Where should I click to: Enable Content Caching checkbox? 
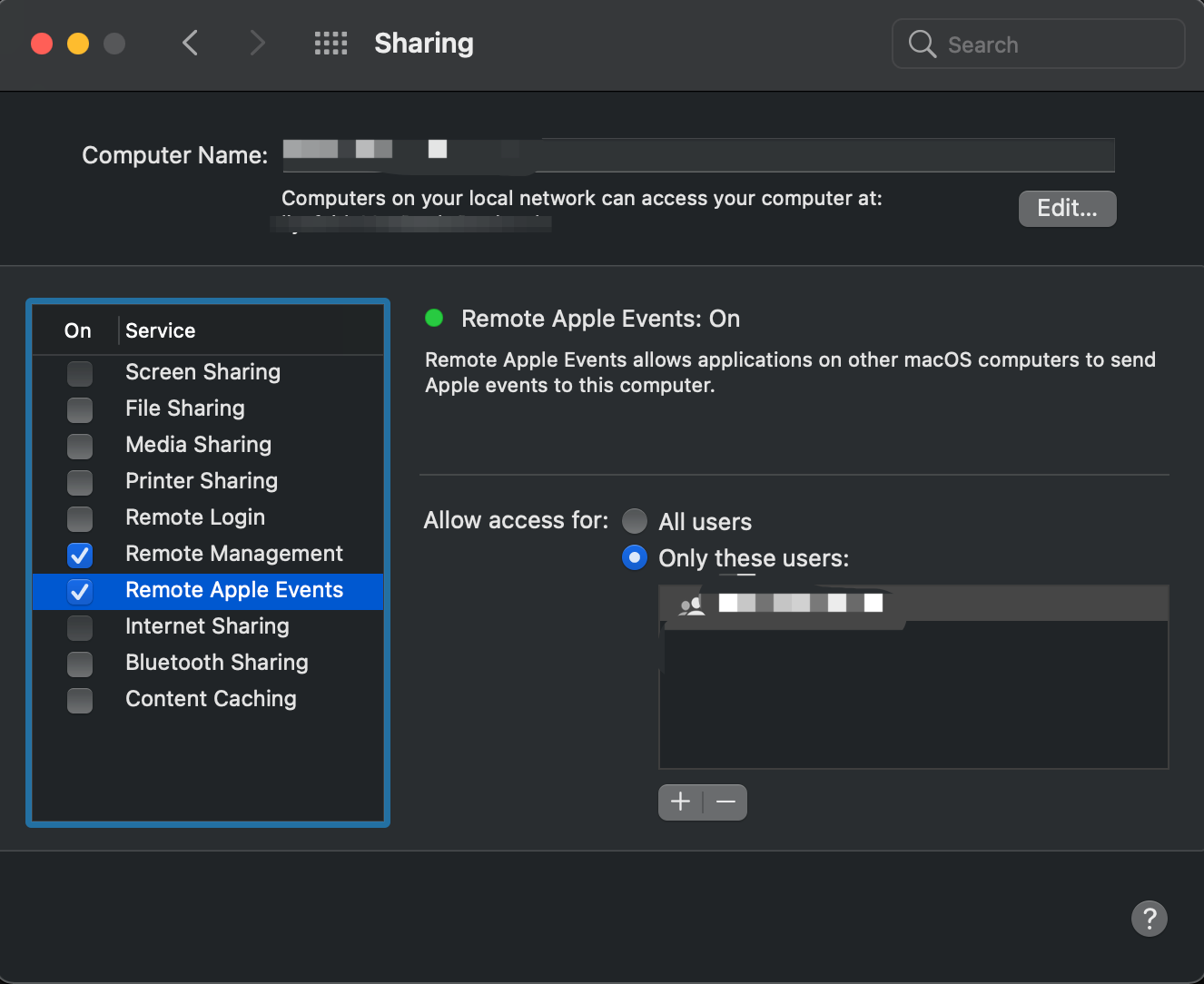point(80,700)
